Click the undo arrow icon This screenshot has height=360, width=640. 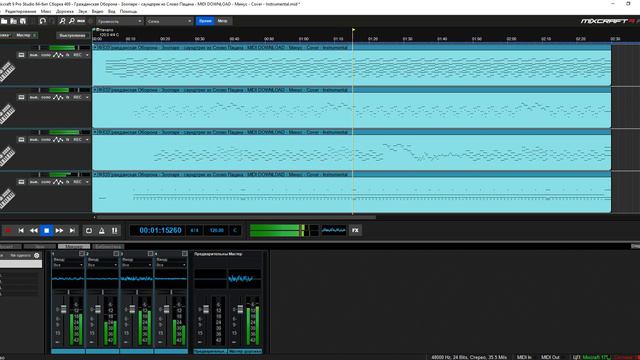(42, 21)
